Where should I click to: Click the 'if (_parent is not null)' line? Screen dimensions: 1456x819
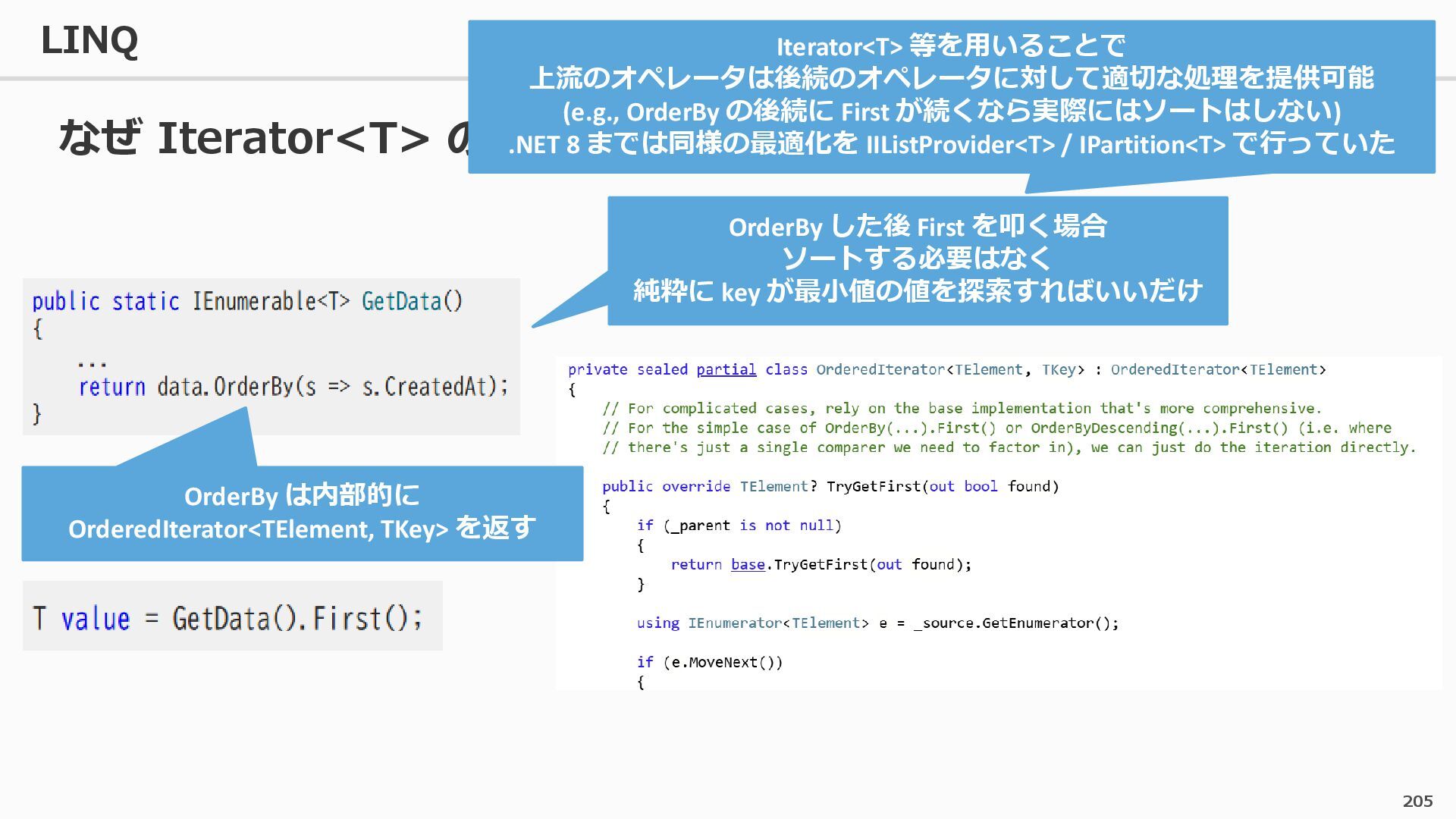(x=739, y=526)
